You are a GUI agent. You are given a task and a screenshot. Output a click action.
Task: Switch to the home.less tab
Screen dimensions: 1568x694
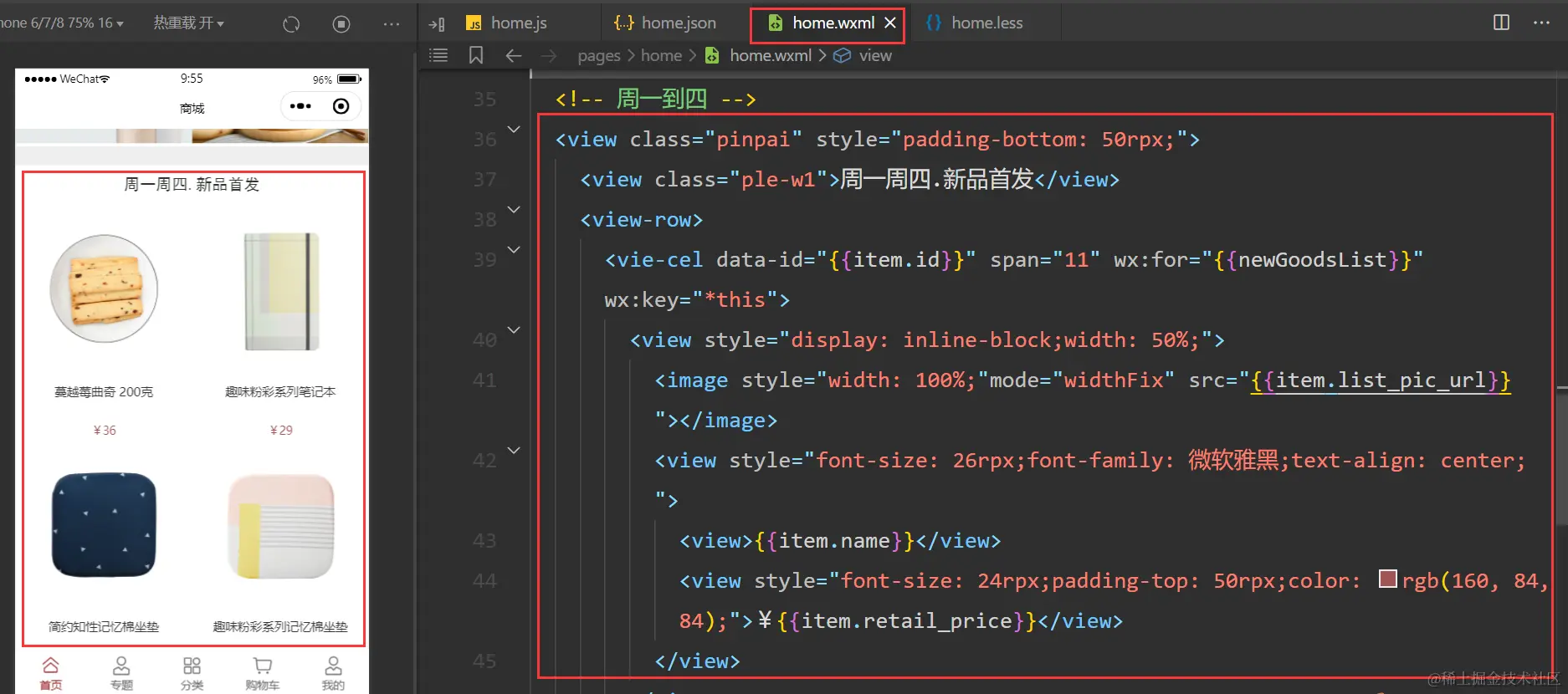(986, 23)
